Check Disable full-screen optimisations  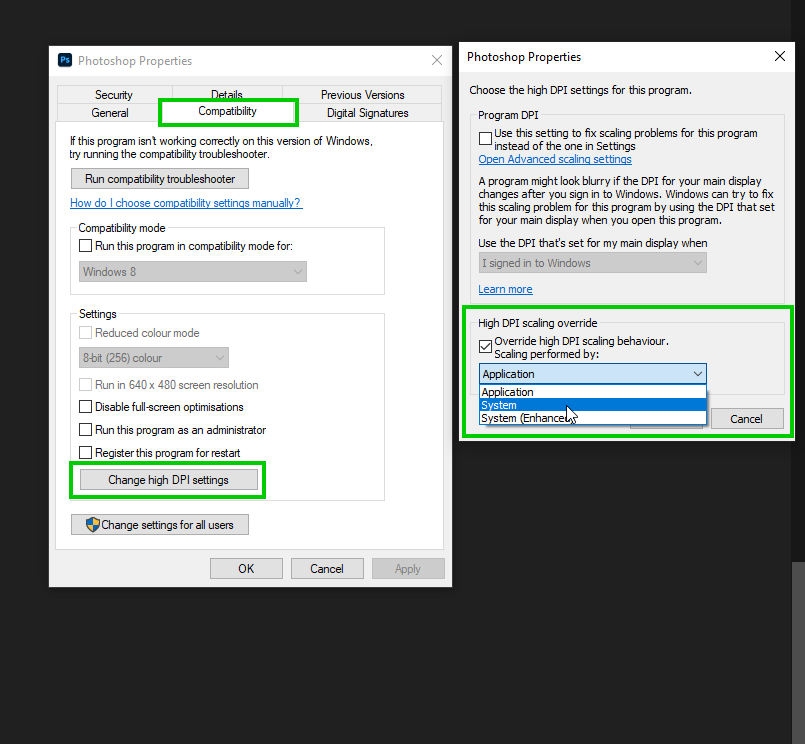pyautogui.click(x=85, y=407)
